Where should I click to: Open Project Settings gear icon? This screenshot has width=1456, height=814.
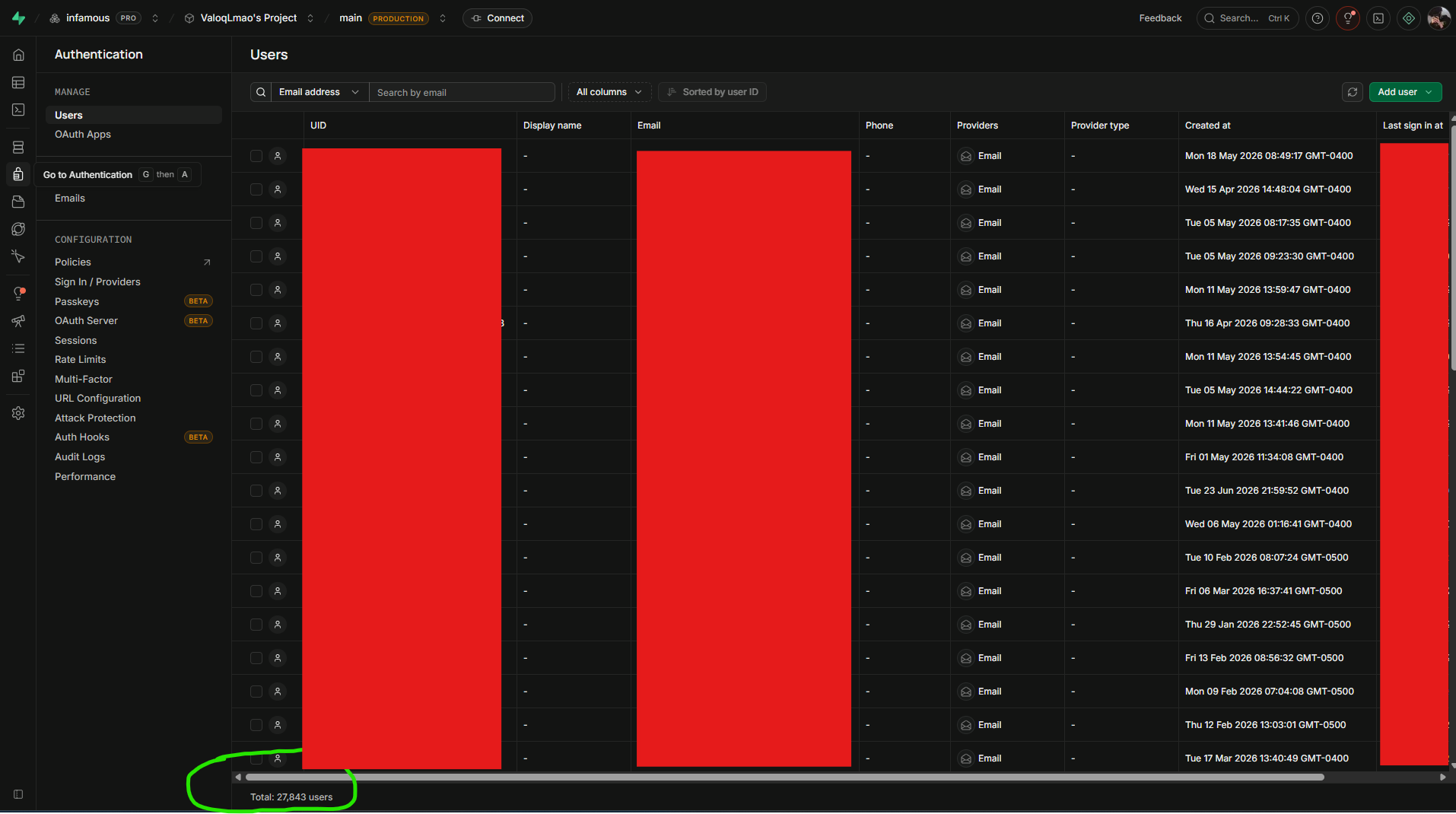(x=19, y=413)
